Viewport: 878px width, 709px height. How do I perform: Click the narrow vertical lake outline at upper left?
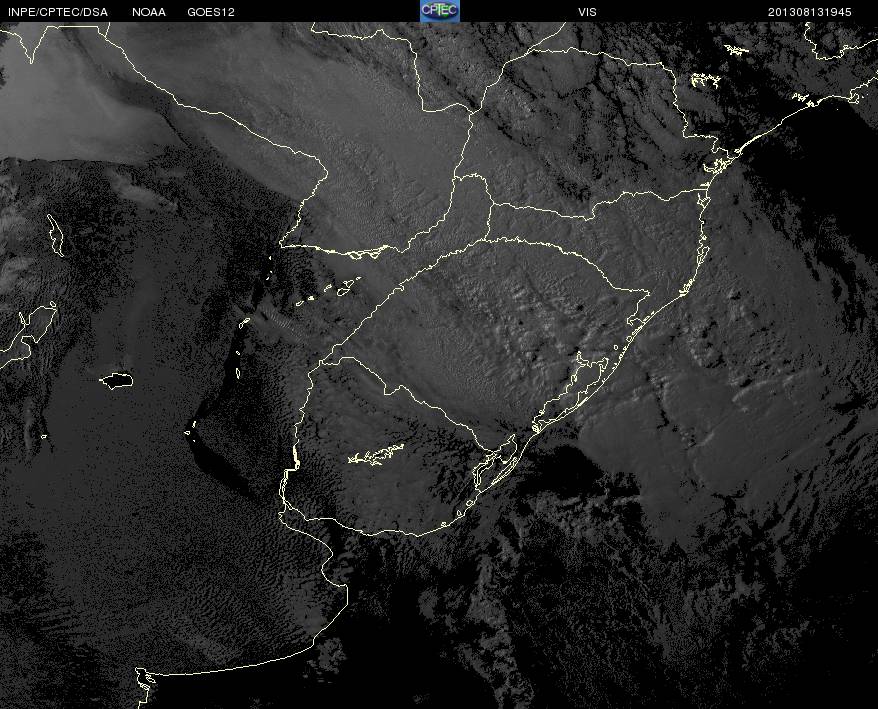tap(56, 234)
